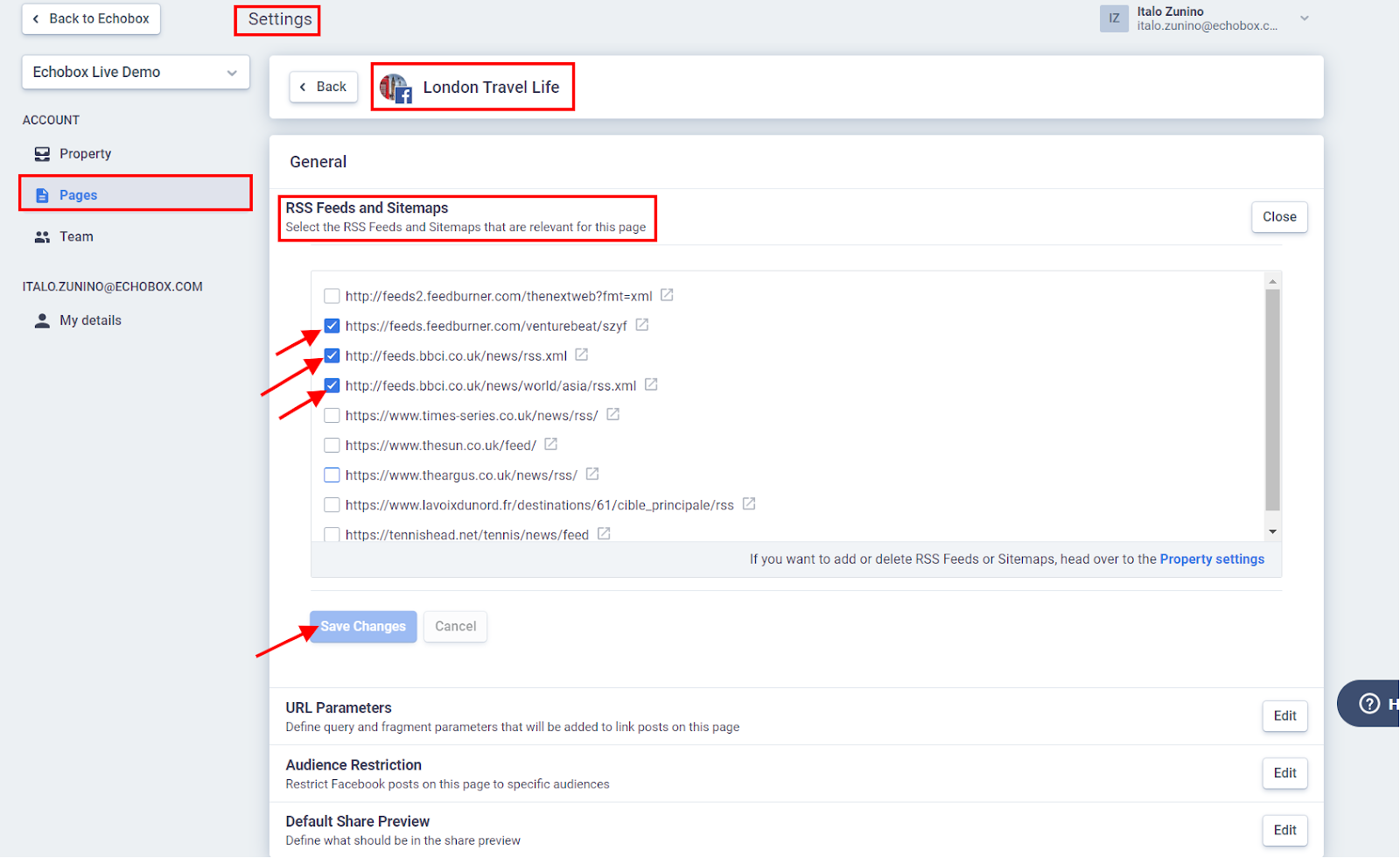Click external link icon beside BBC news rss.xml
Viewport: 1400px width, 858px height.
coord(581,355)
